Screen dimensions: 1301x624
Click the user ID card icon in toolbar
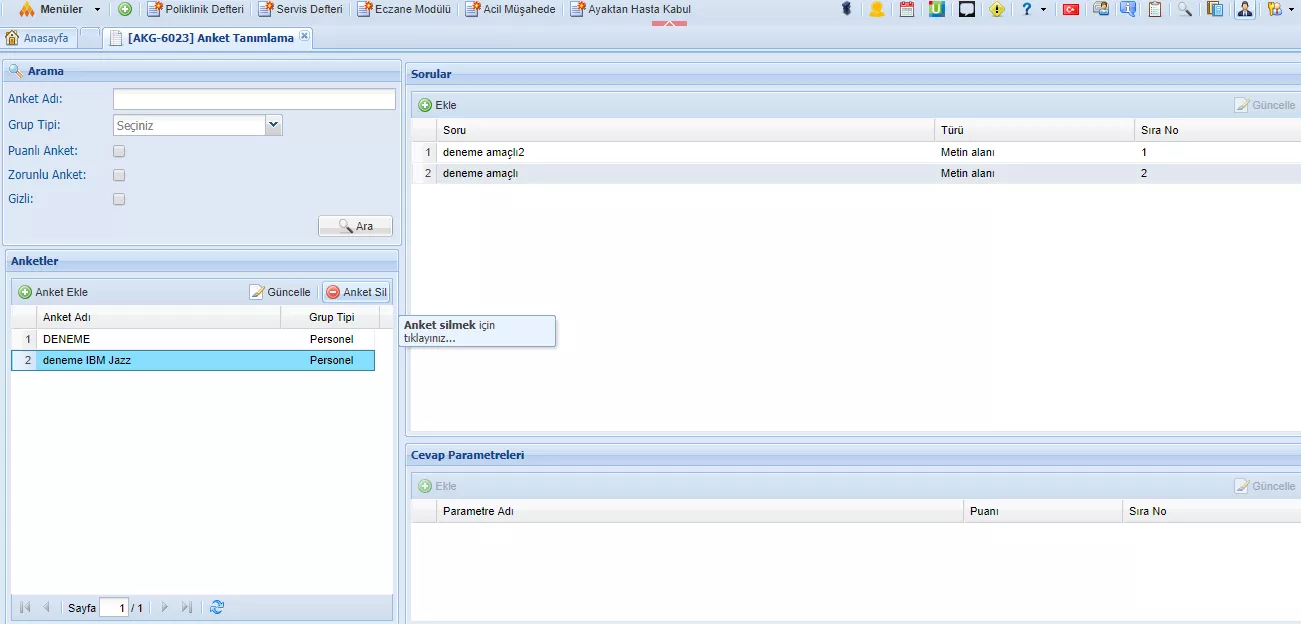(1100, 9)
